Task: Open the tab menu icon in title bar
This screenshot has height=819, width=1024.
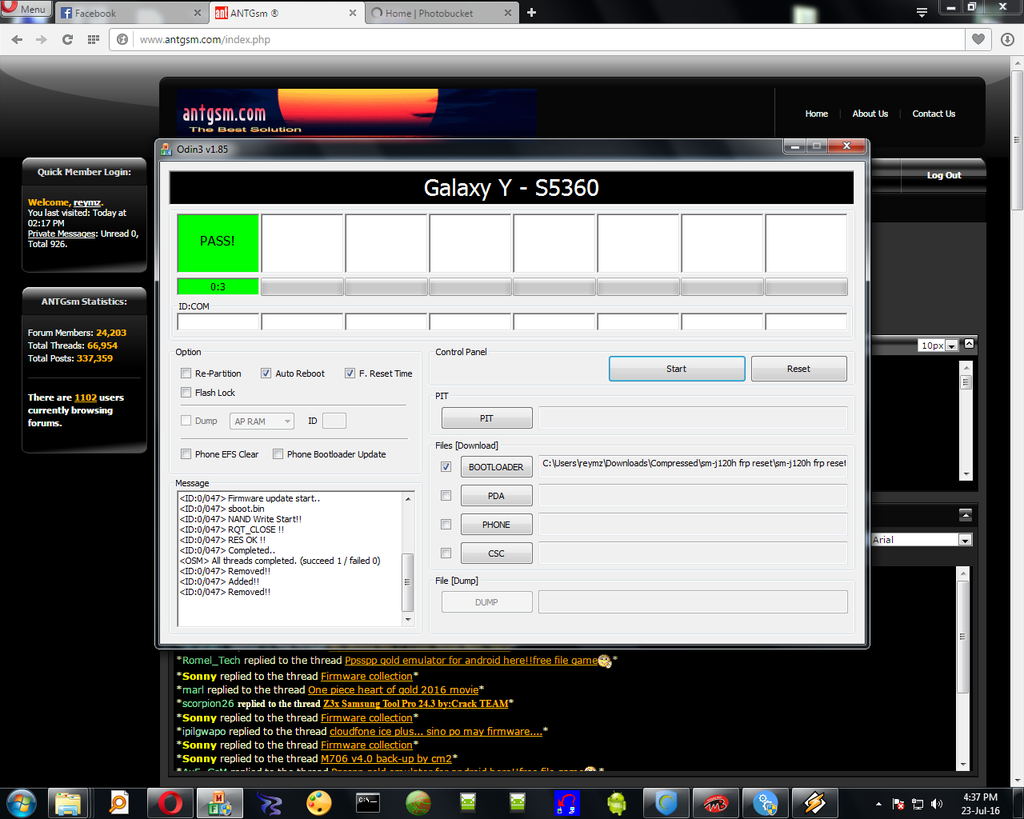Action: [921, 12]
